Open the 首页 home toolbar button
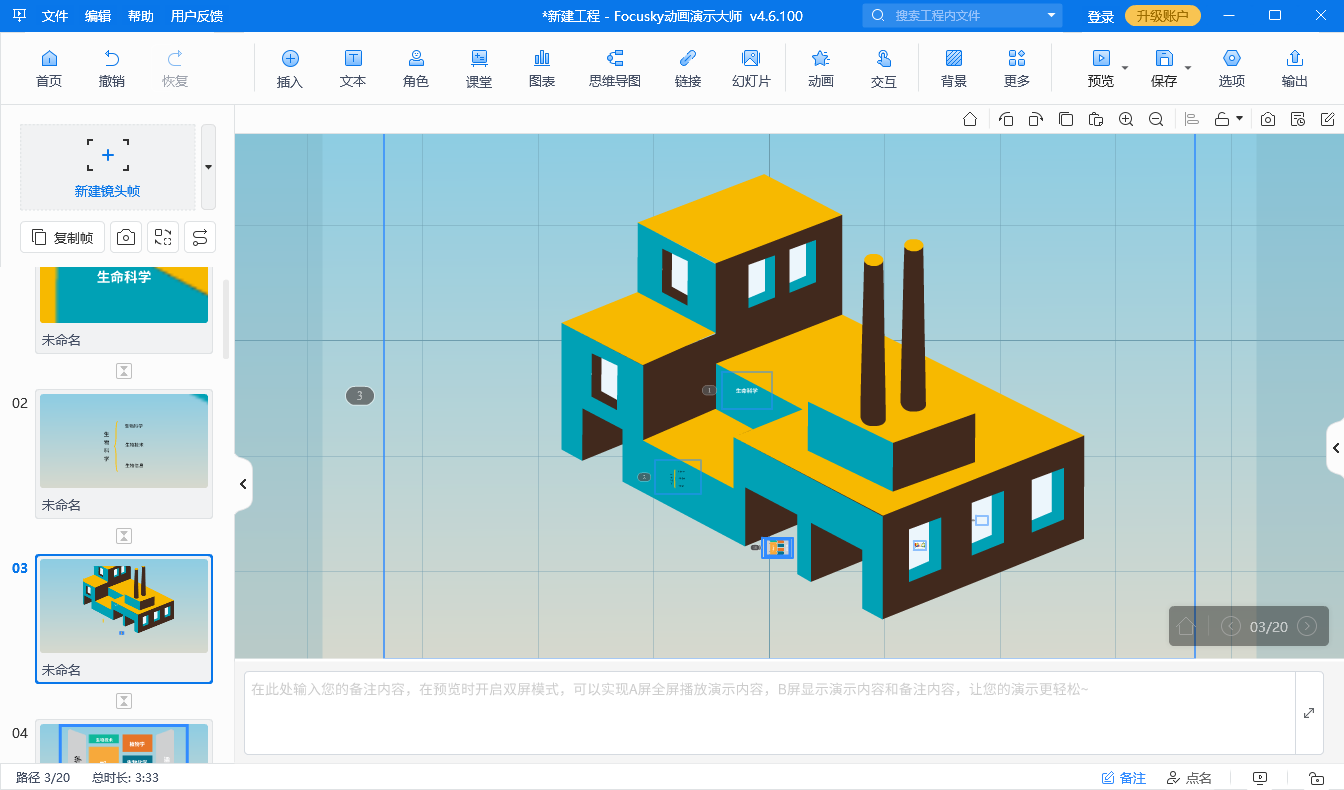This screenshot has width=1344, height=790. tap(48, 68)
